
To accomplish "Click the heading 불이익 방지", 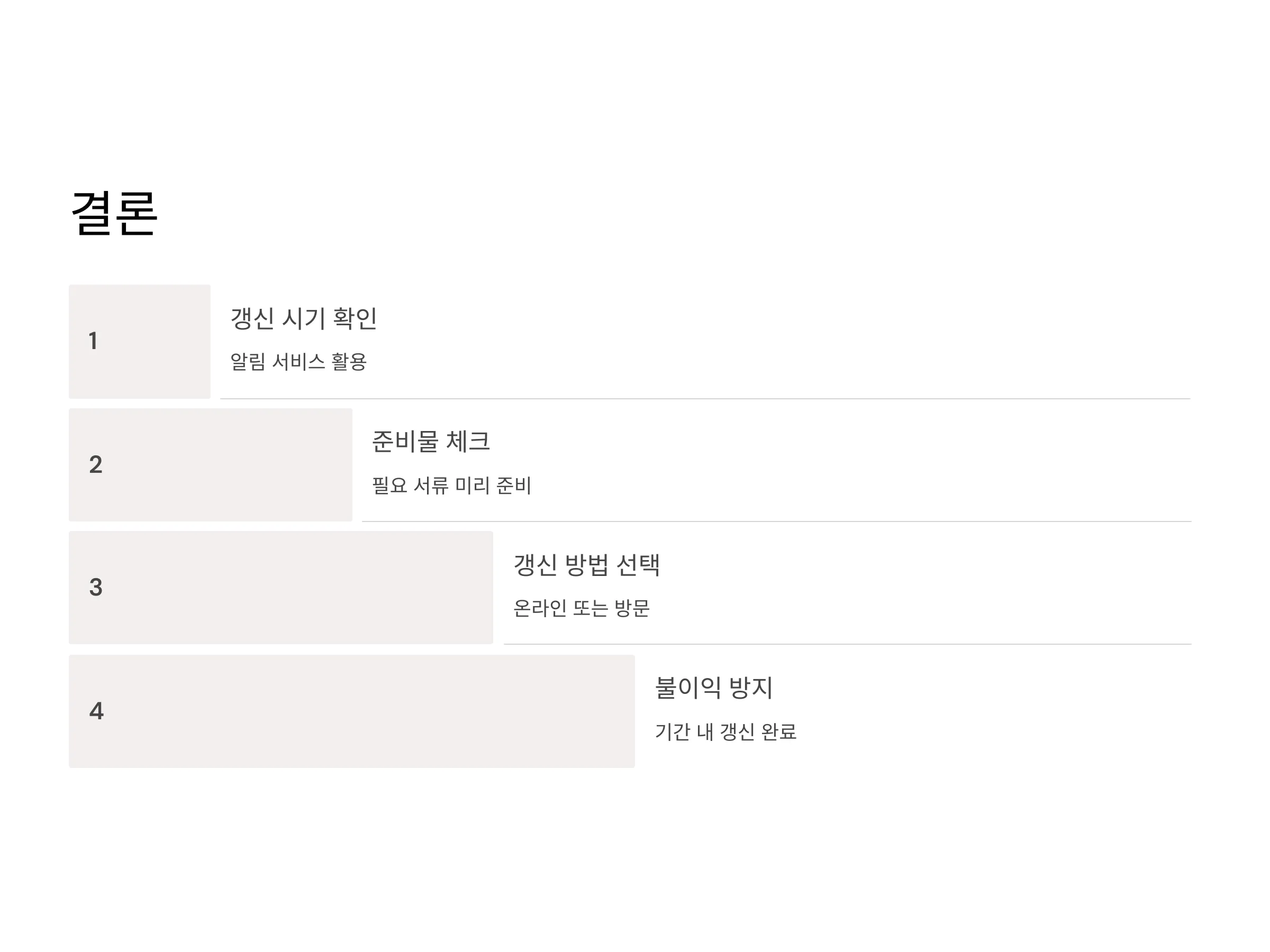I will pos(714,688).
